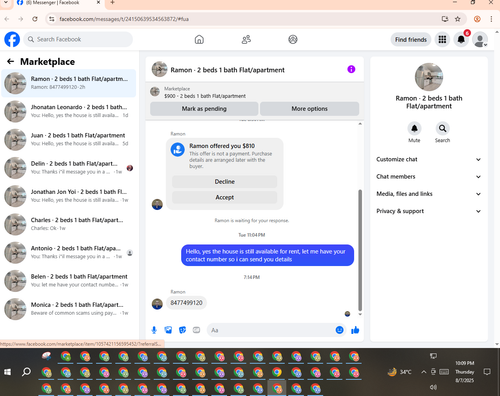Click the 8477499120 message bubble
This screenshot has height=396, width=500.
tap(186, 303)
